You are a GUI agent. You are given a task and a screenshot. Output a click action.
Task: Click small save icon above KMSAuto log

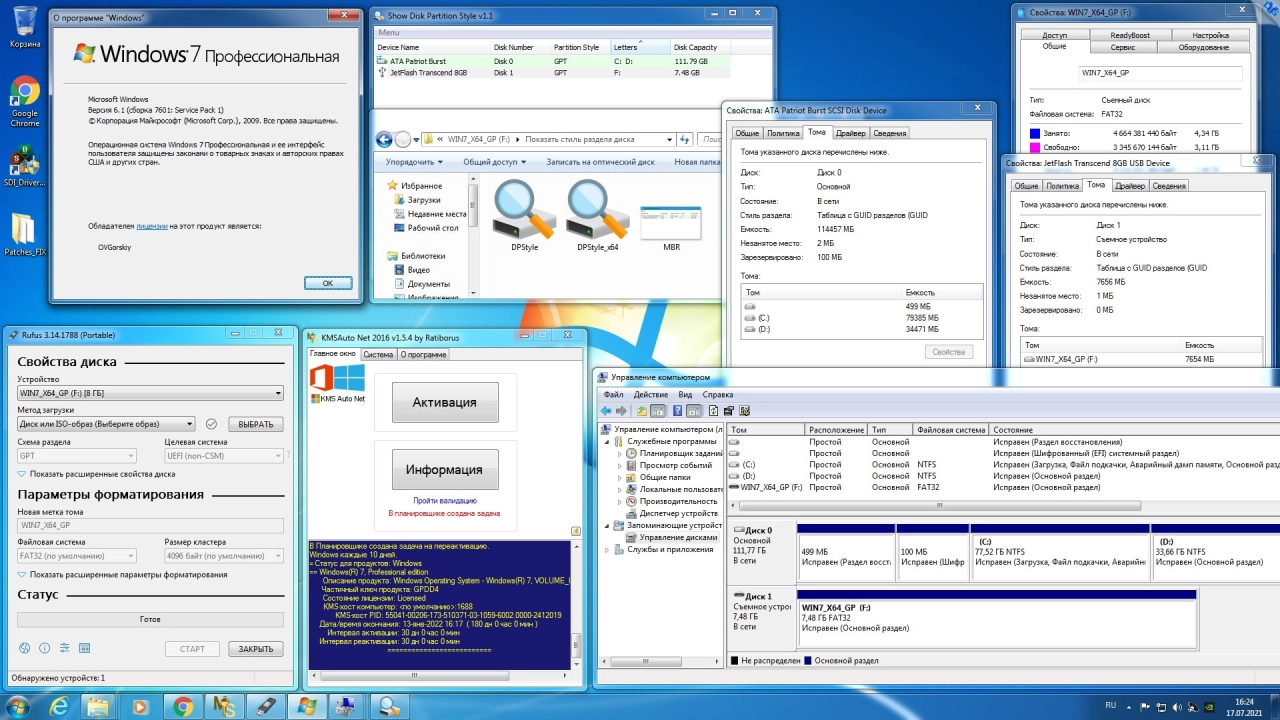click(575, 531)
